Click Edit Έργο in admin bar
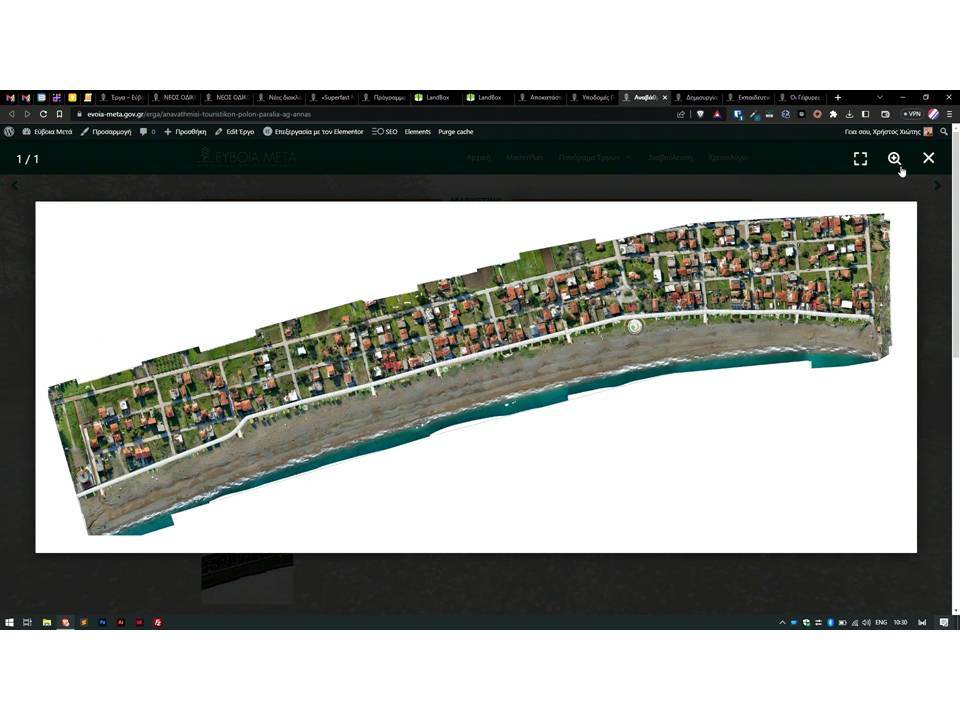Viewport: 960px width, 720px height. click(x=234, y=132)
